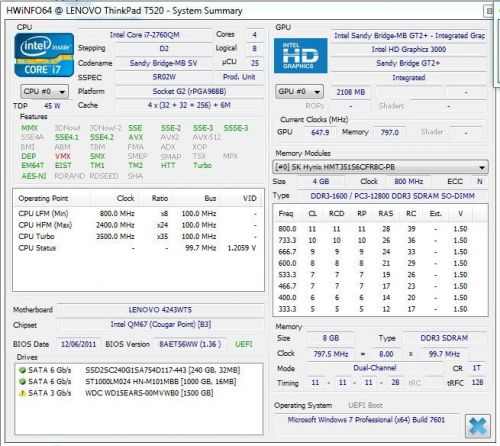Click the memory clock 797.5 MHz value

click(x=331, y=354)
